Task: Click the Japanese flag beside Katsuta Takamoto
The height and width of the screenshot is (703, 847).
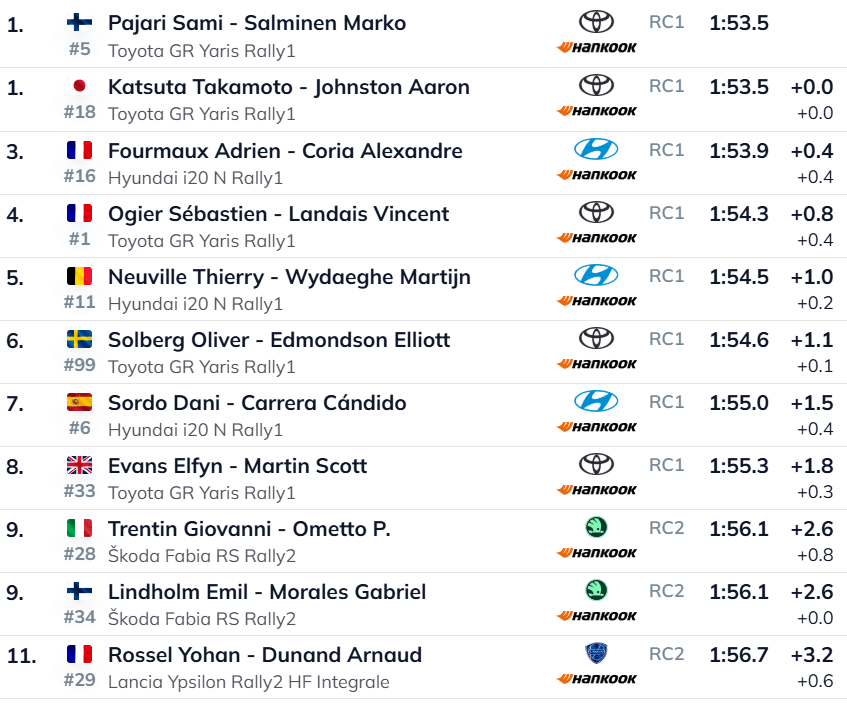Action: click(x=79, y=87)
